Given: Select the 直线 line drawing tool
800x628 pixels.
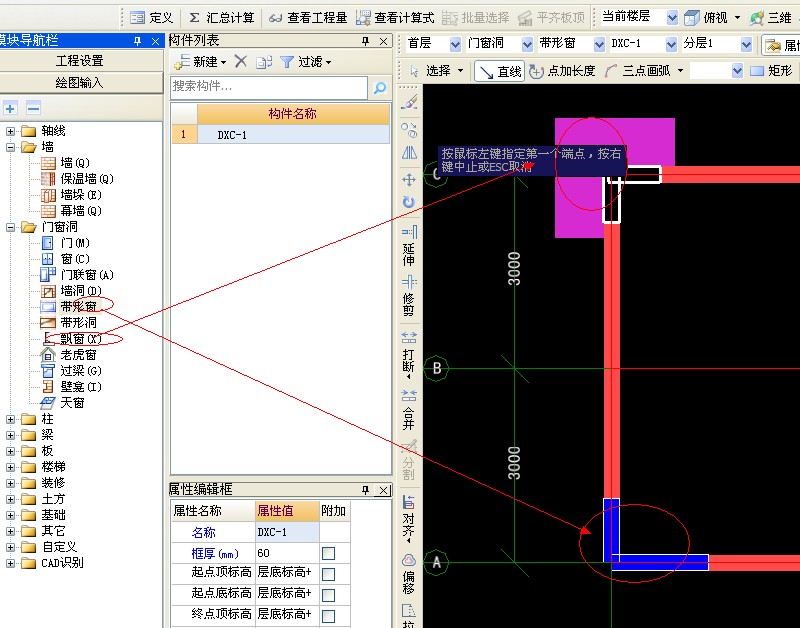Looking at the screenshot, I should [499, 71].
